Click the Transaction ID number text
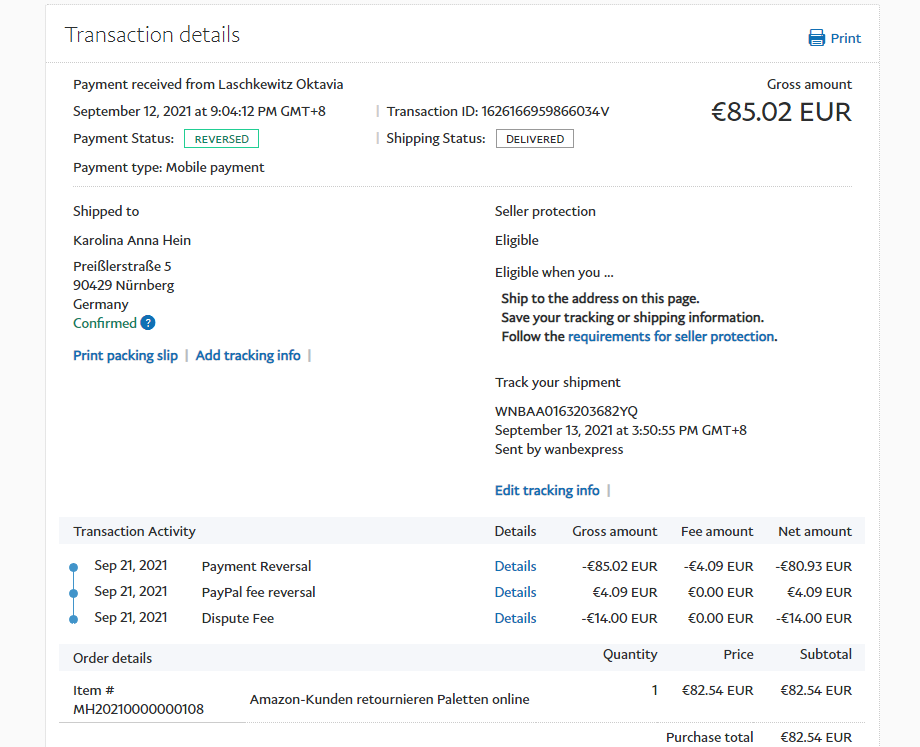The width and height of the screenshot is (920, 747). (x=545, y=111)
